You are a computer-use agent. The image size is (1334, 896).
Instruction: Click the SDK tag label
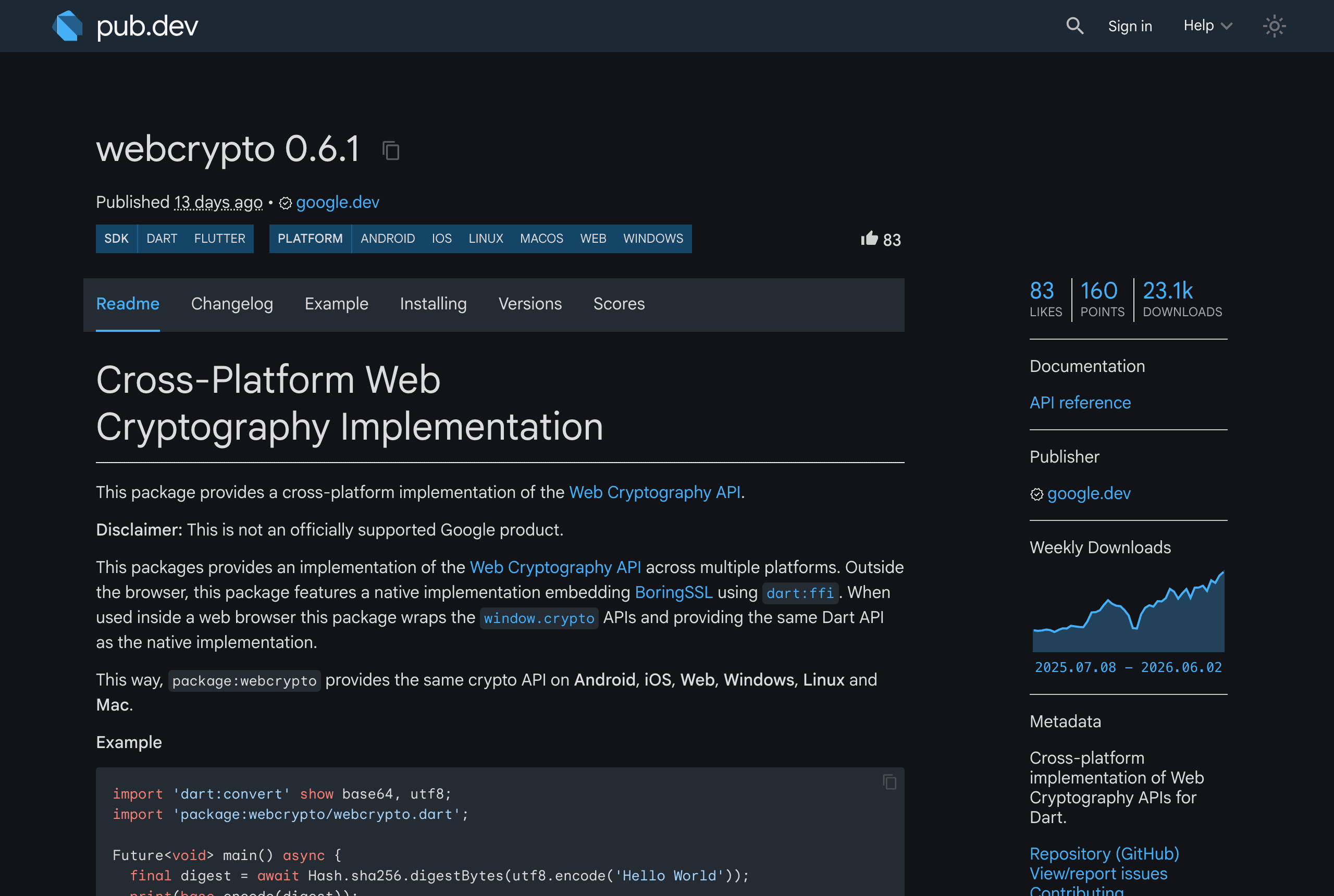(117, 238)
